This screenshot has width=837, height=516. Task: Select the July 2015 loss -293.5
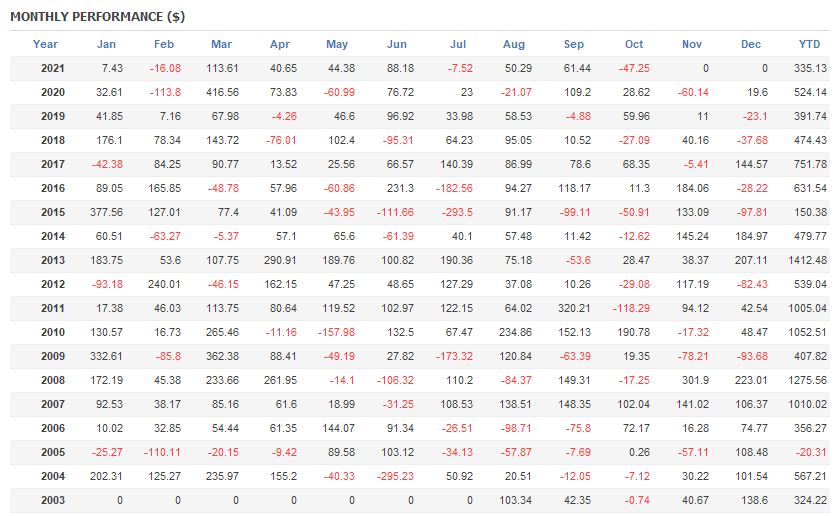(x=456, y=212)
